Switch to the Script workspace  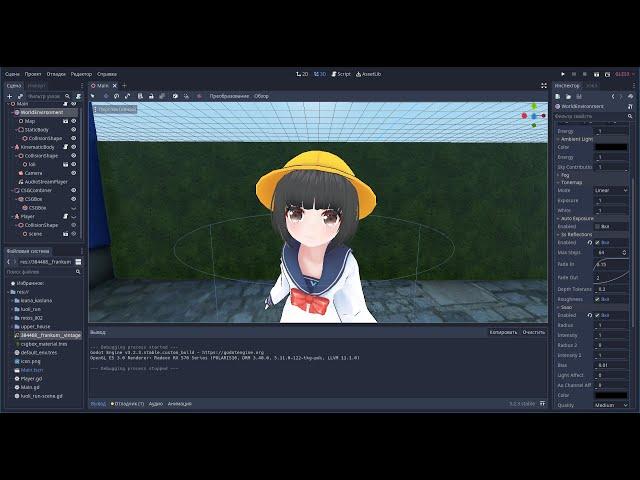[341, 74]
